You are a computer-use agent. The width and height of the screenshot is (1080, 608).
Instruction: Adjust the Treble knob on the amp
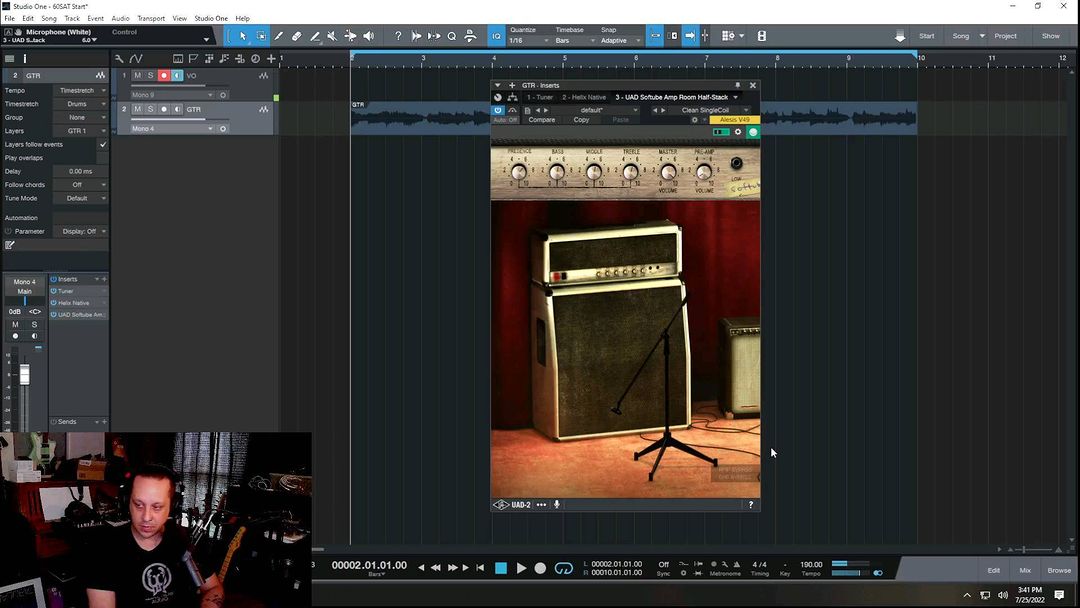(630, 173)
